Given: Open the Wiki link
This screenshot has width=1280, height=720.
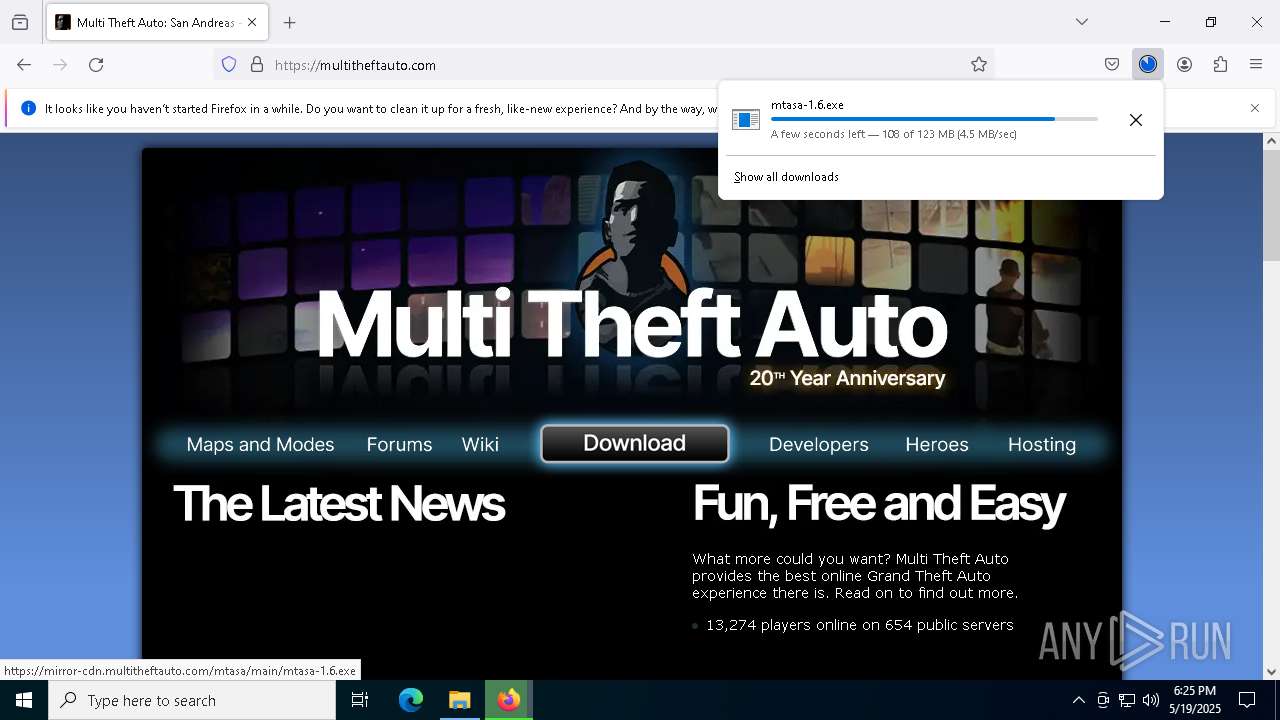Looking at the screenshot, I should (480, 444).
